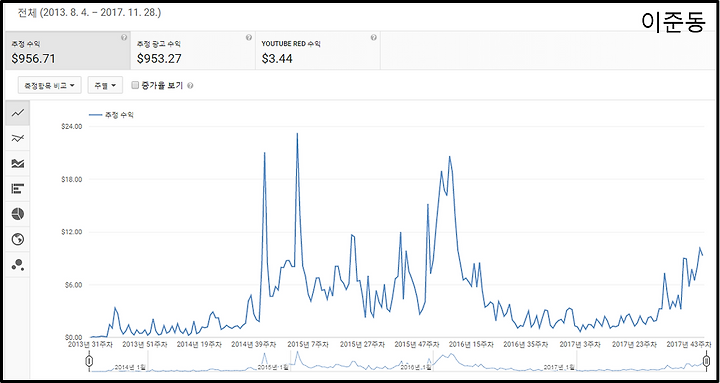Enable the 증가율 보기 checkbox
The width and height of the screenshot is (720, 383).
pos(135,85)
